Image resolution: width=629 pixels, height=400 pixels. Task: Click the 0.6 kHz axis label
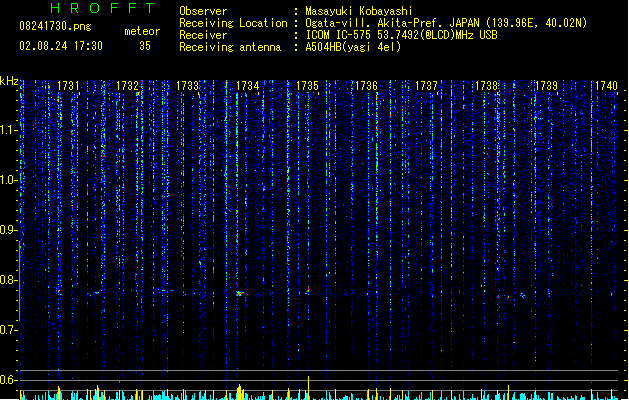tap(8, 380)
